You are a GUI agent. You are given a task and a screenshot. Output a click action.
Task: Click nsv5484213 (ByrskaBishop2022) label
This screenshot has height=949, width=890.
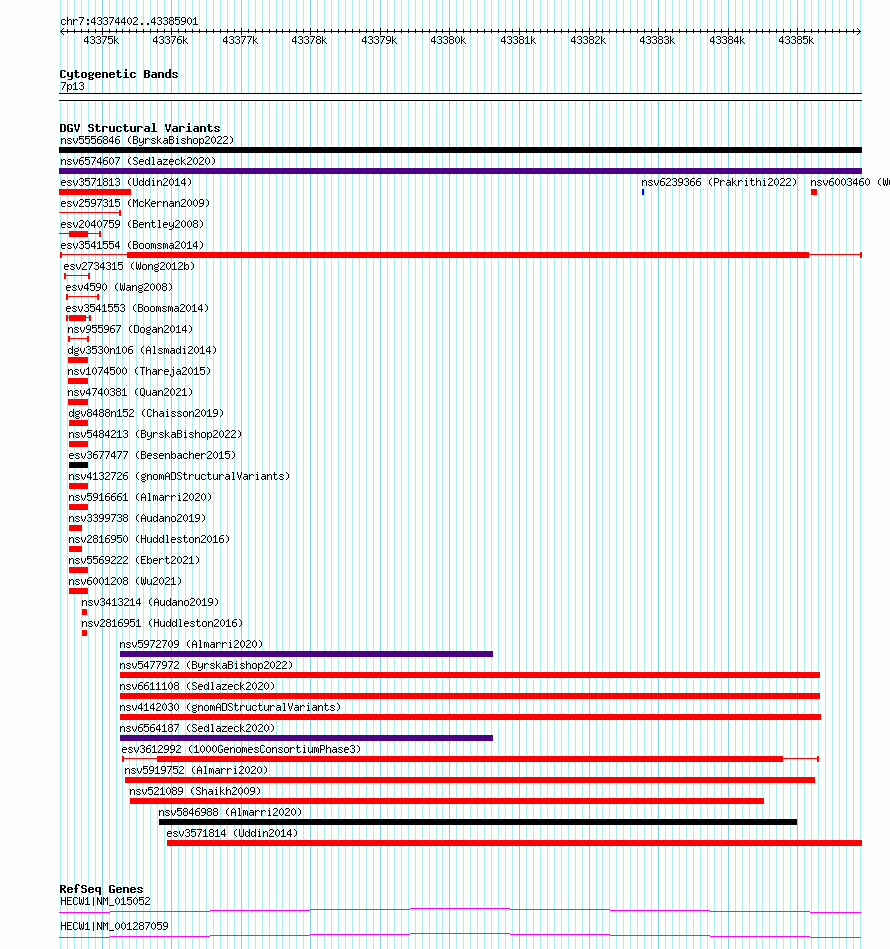155,435
